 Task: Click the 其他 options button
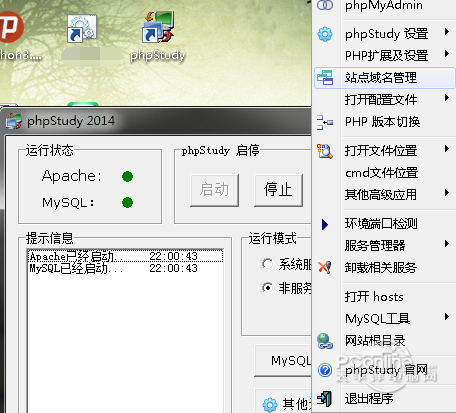[283, 402]
